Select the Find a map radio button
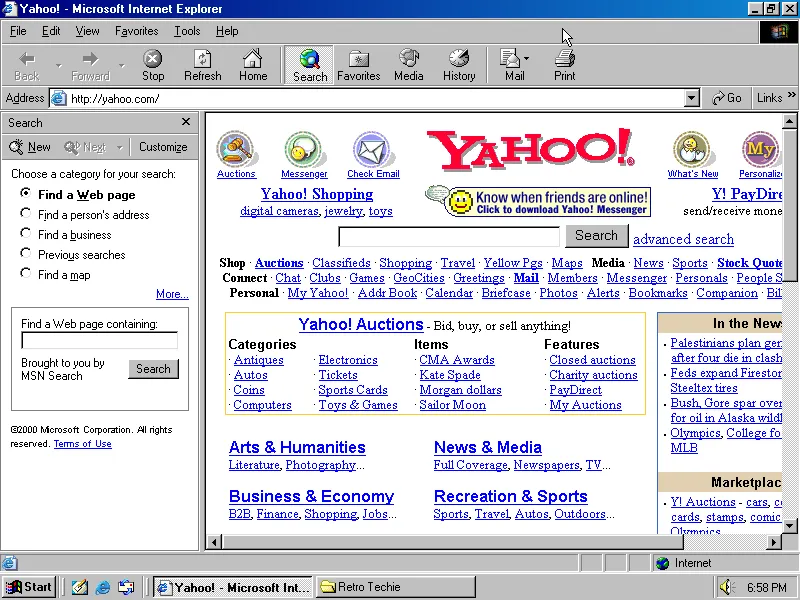The width and height of the screenshot is (800, 600). tap(25, 272)
